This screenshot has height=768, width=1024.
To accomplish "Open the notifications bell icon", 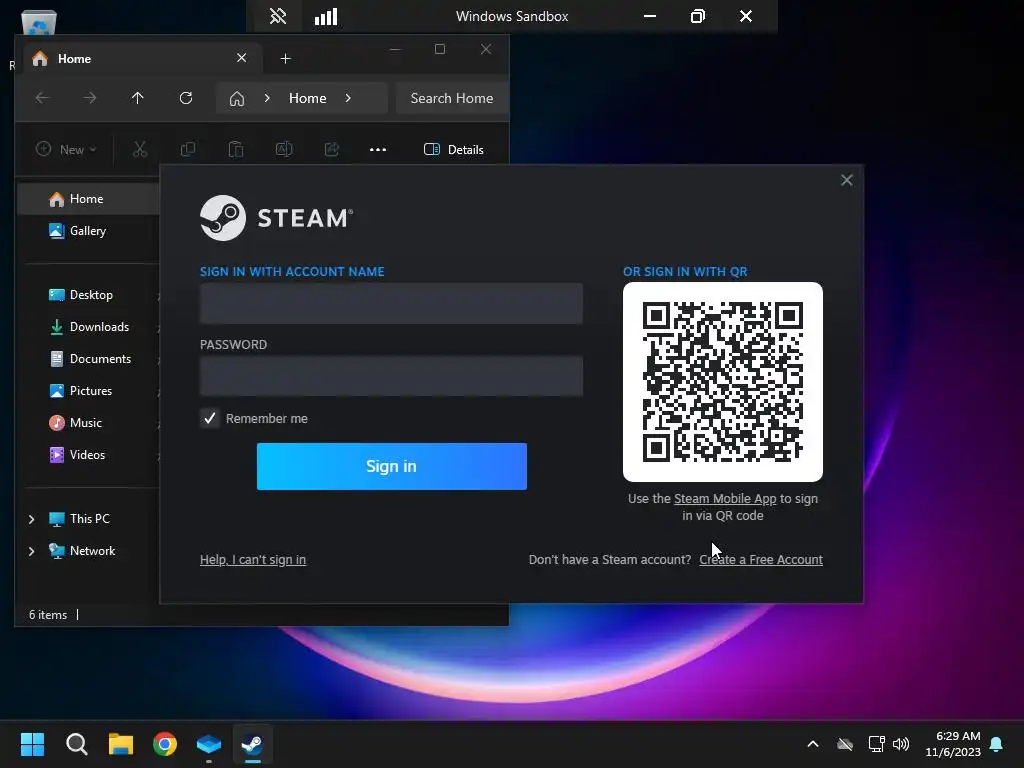I will (x=997, y=744).
